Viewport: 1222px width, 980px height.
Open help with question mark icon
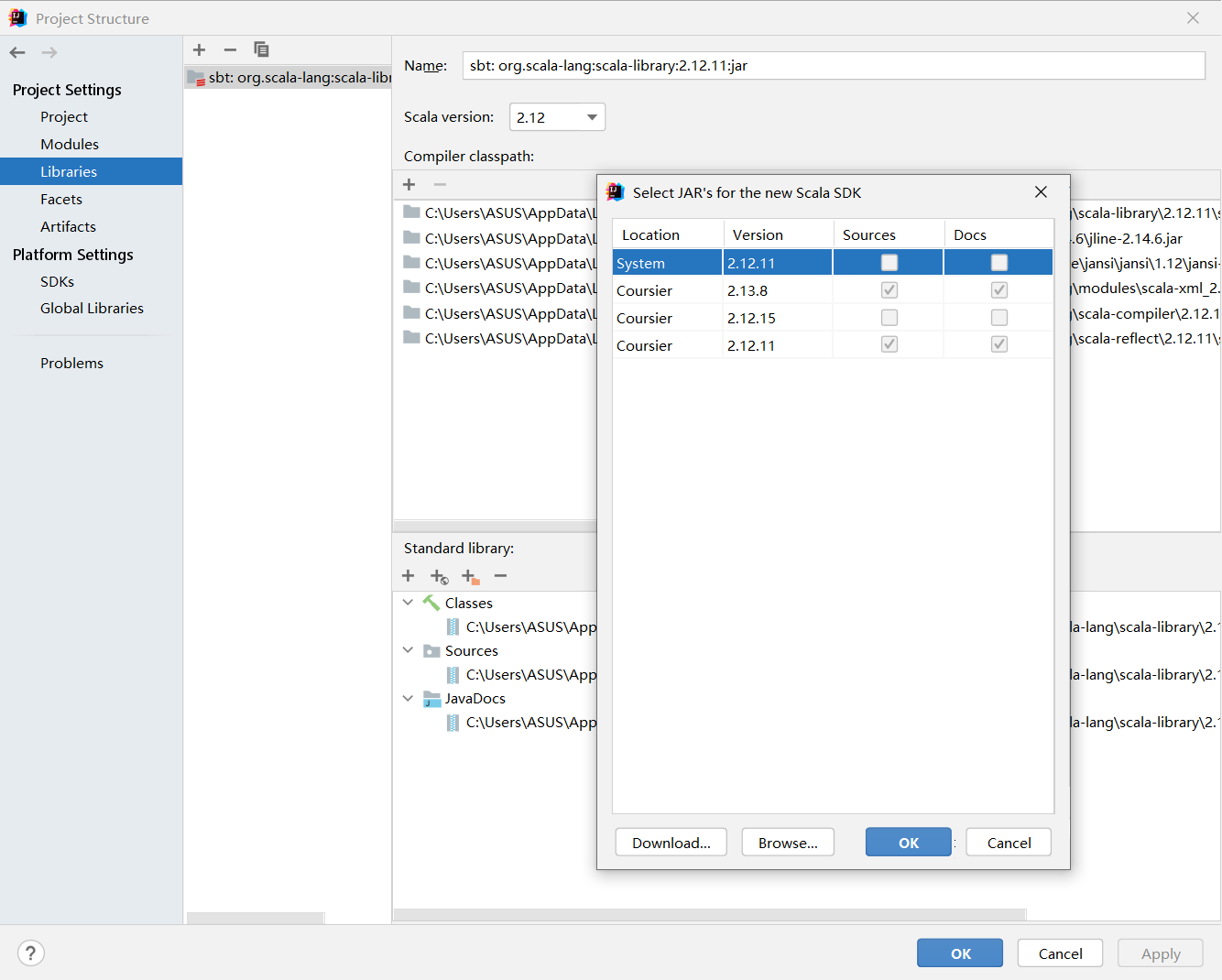click(30, 953)
